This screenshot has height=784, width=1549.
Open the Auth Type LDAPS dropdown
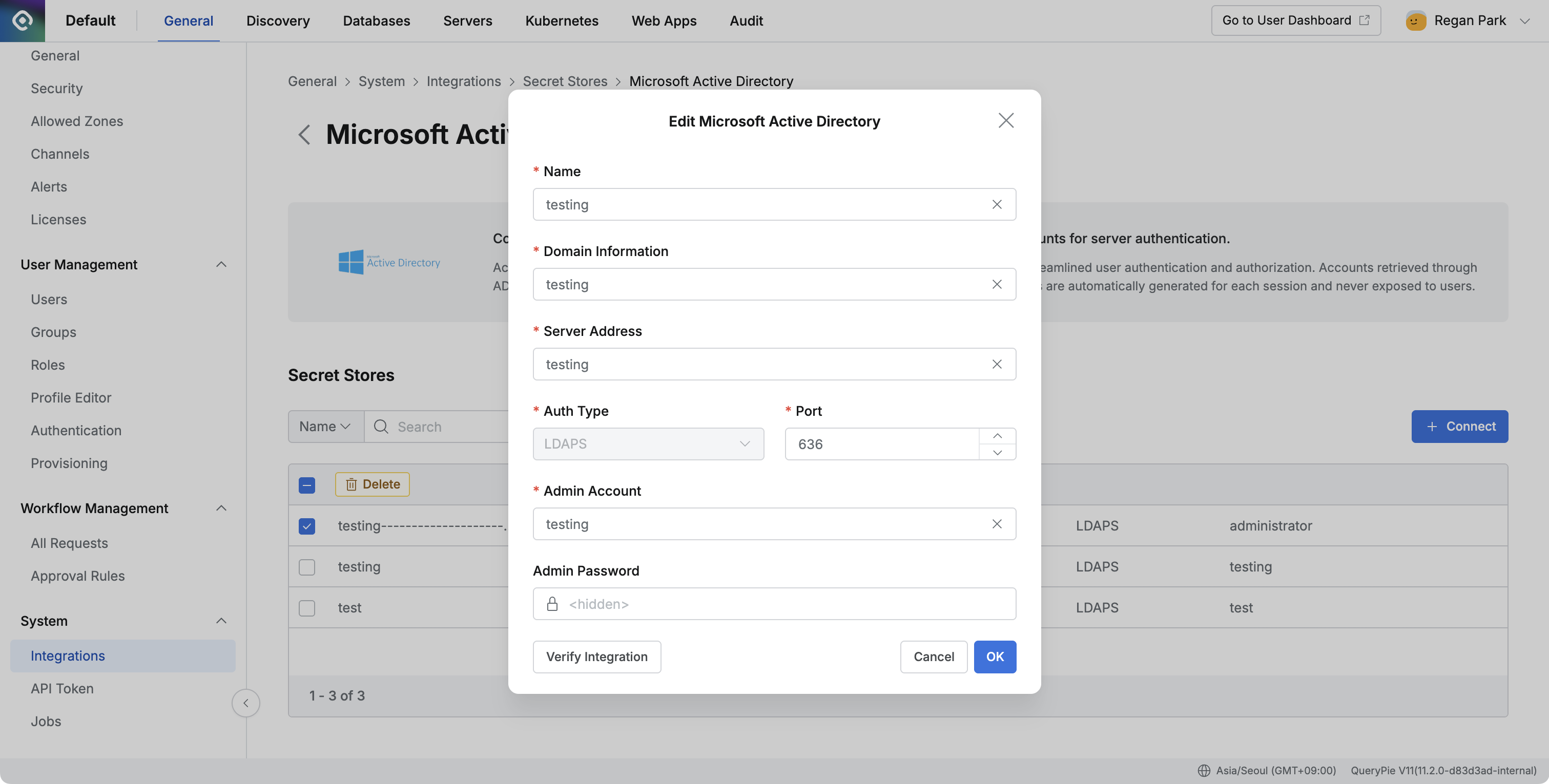(648, 444)
